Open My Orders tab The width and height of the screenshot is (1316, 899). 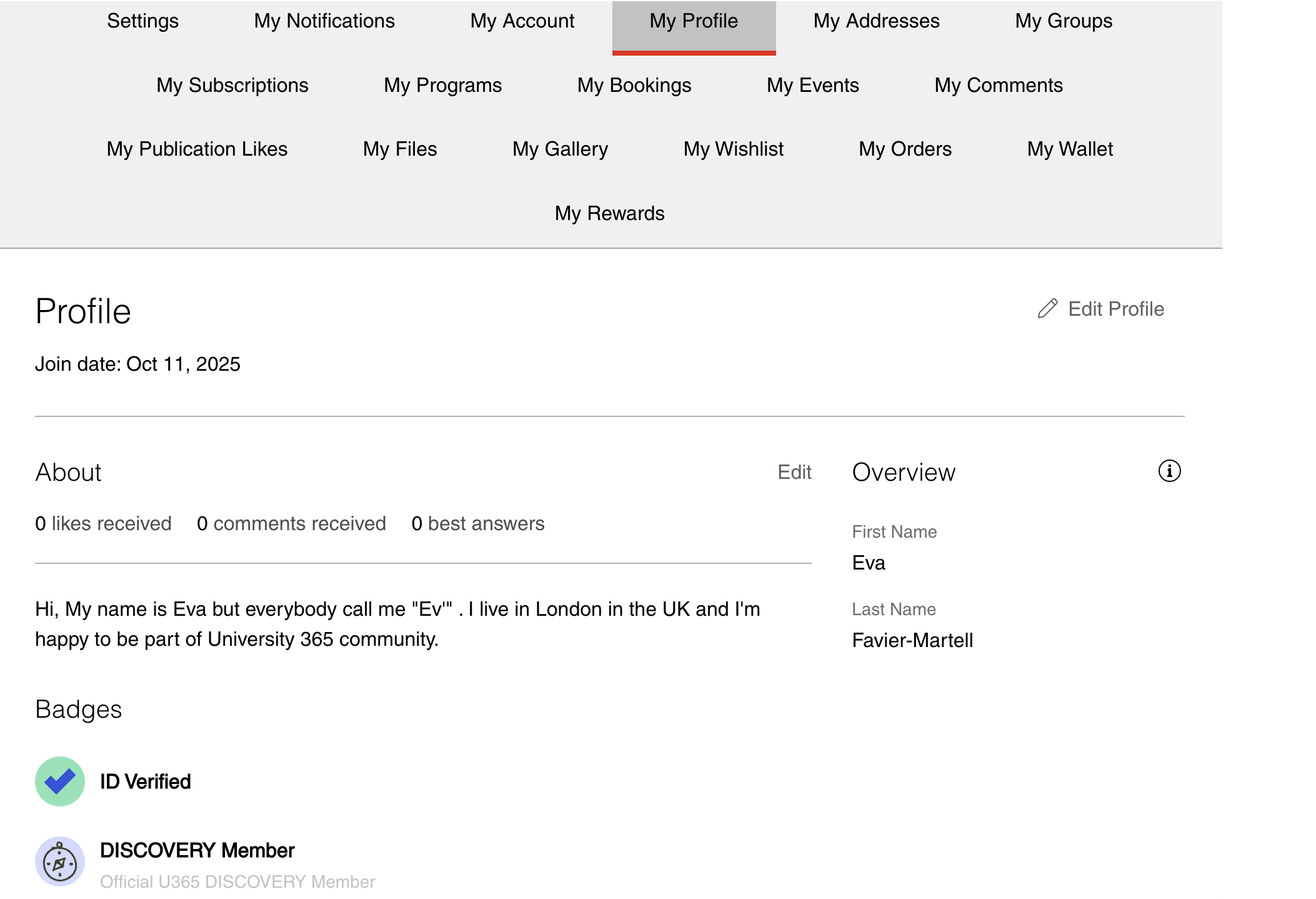coord(904,149)
